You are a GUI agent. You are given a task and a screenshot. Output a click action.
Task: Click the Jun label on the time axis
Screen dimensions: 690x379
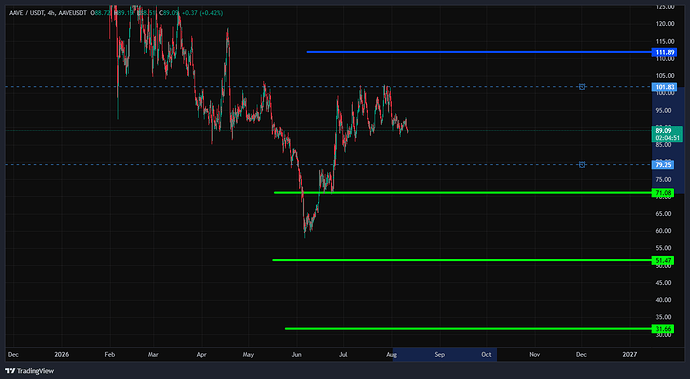point(297,354)
